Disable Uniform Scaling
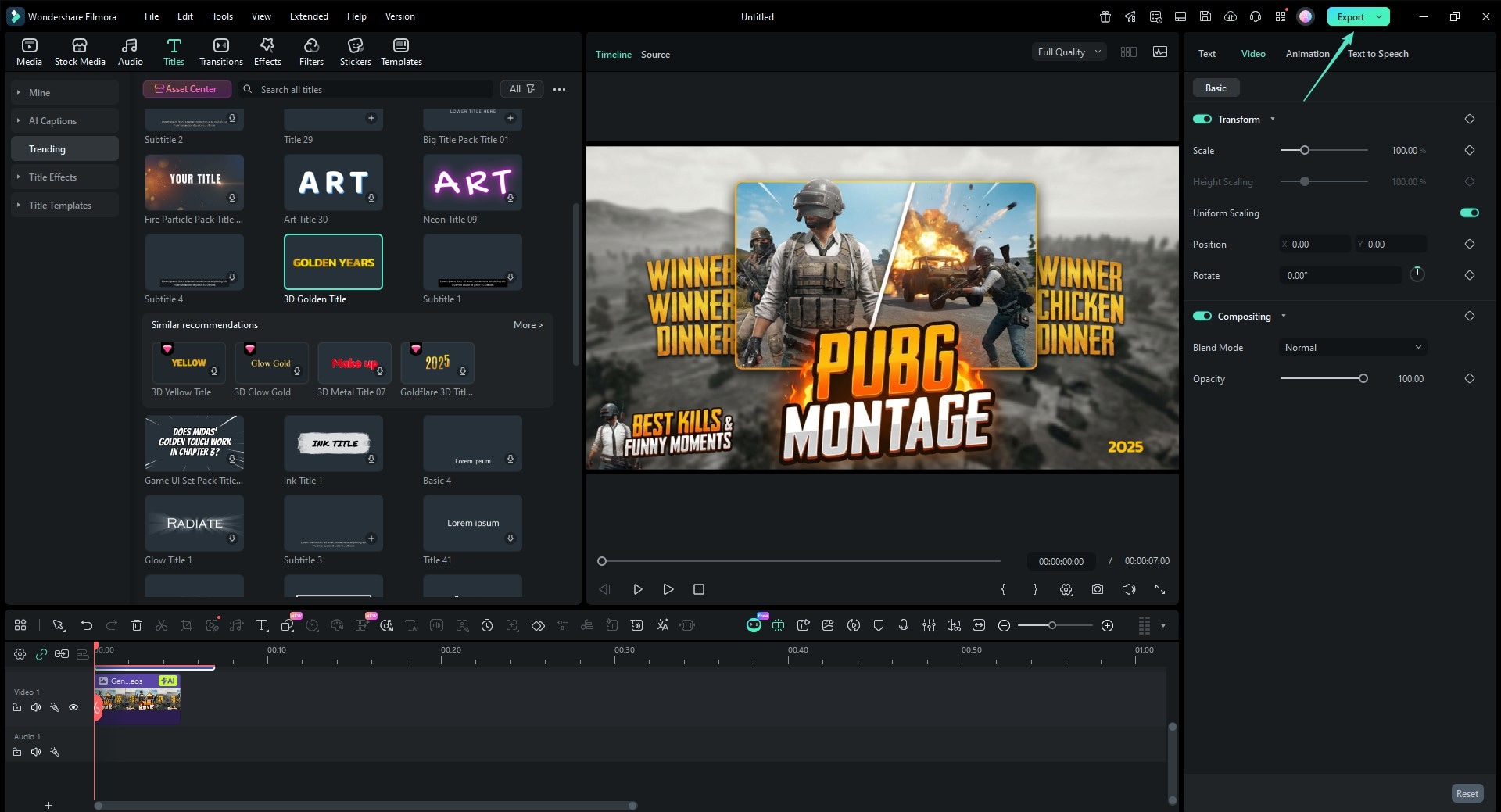Image resolution: width=1501 pixels, height=812 pixels. [x=1469, y=213]
